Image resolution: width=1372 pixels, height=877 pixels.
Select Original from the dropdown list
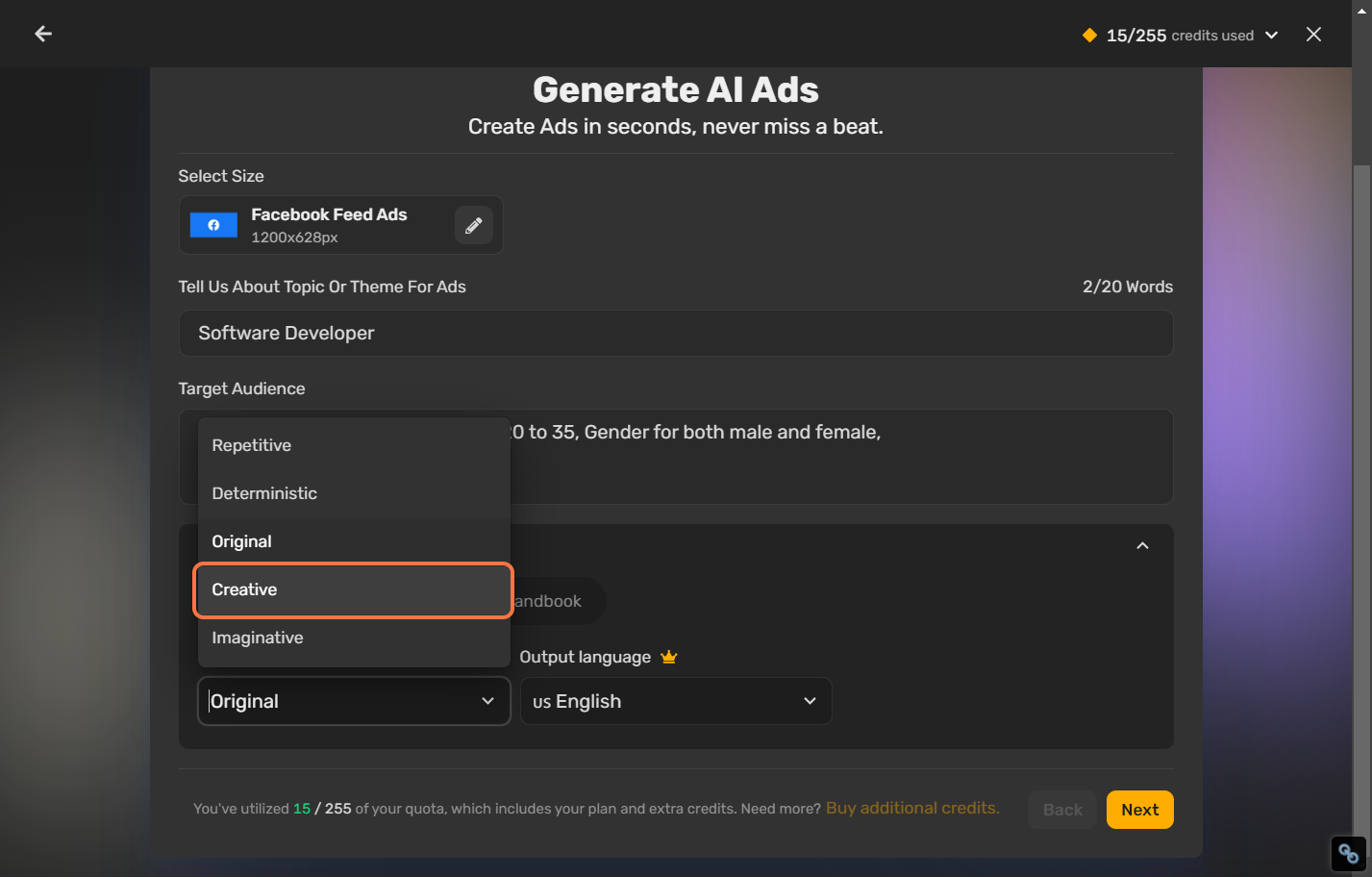pyautogui.click(x=354, y=541)
